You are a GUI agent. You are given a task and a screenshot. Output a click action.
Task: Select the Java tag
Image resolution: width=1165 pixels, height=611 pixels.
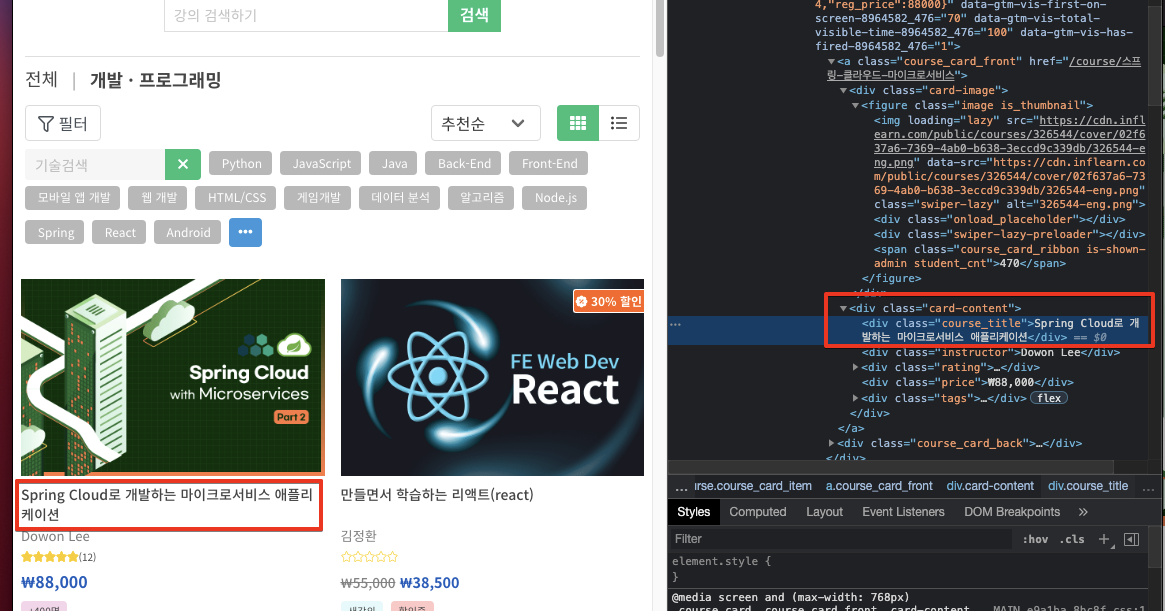coord(395,164)
